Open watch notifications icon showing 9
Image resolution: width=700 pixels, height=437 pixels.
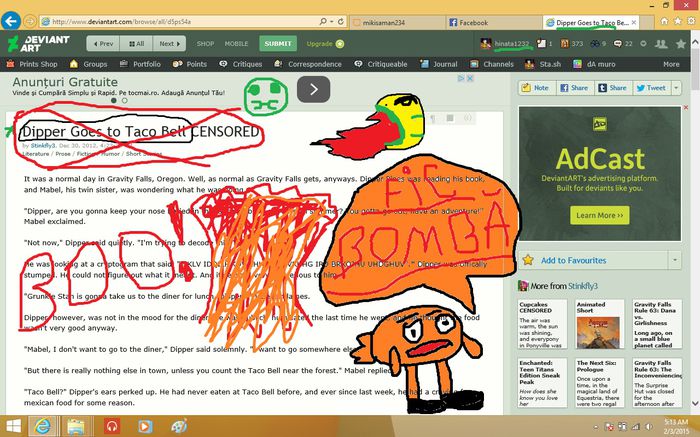[595, 43]
